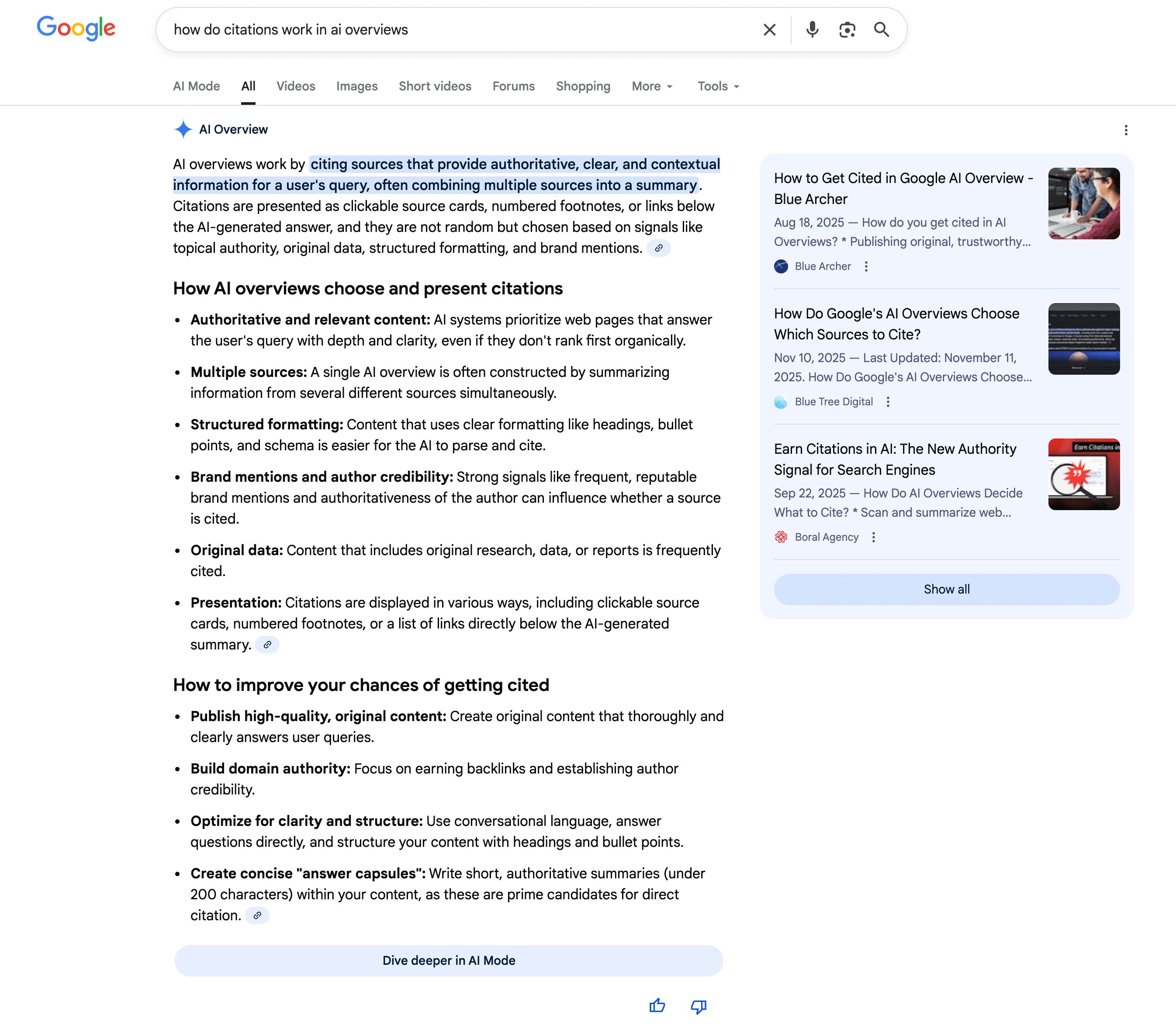Expand the Tools dropdown
1176x1029 pixels.
coord(718,86)
